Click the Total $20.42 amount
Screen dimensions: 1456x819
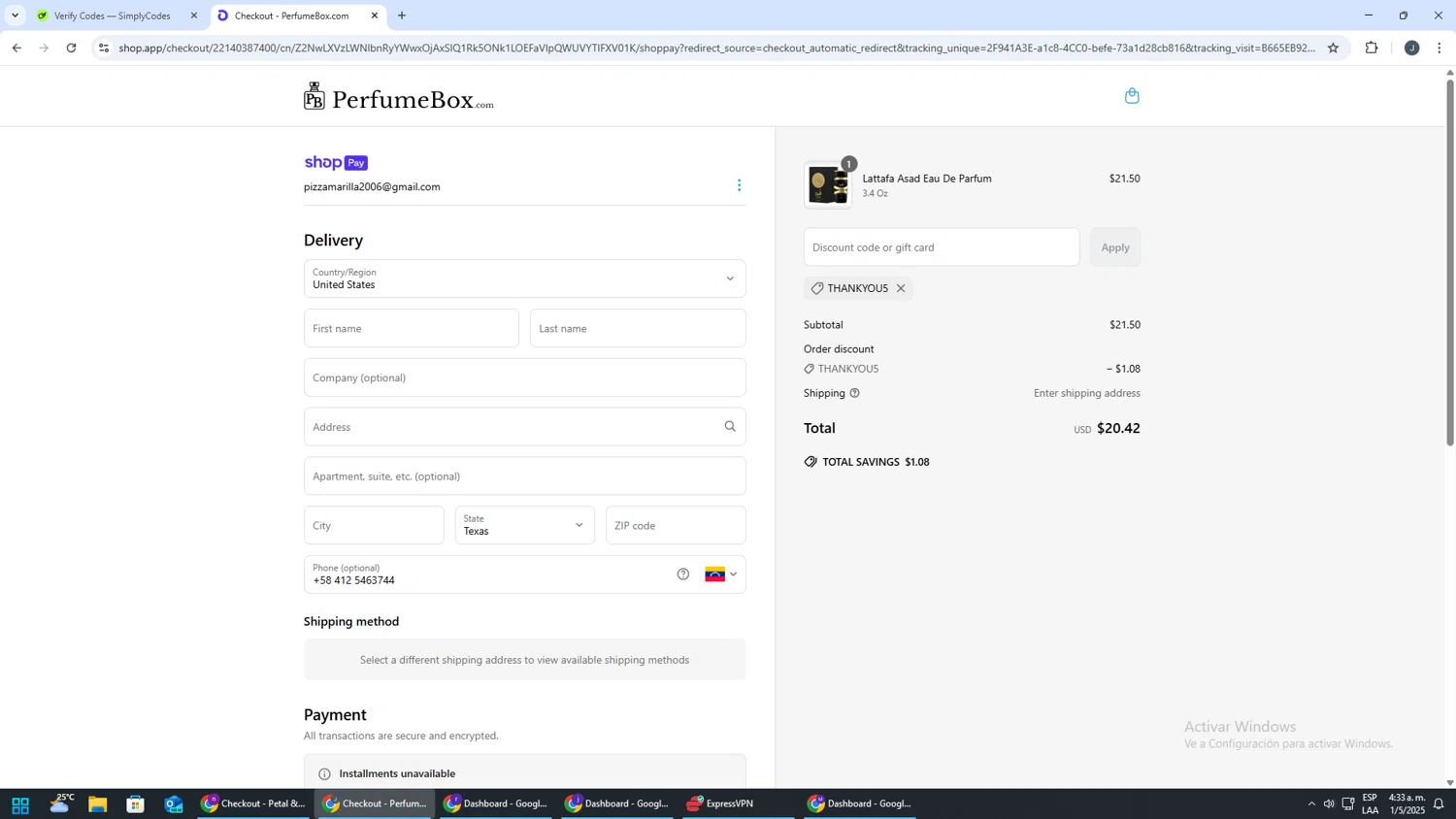tap(1118, 428)
